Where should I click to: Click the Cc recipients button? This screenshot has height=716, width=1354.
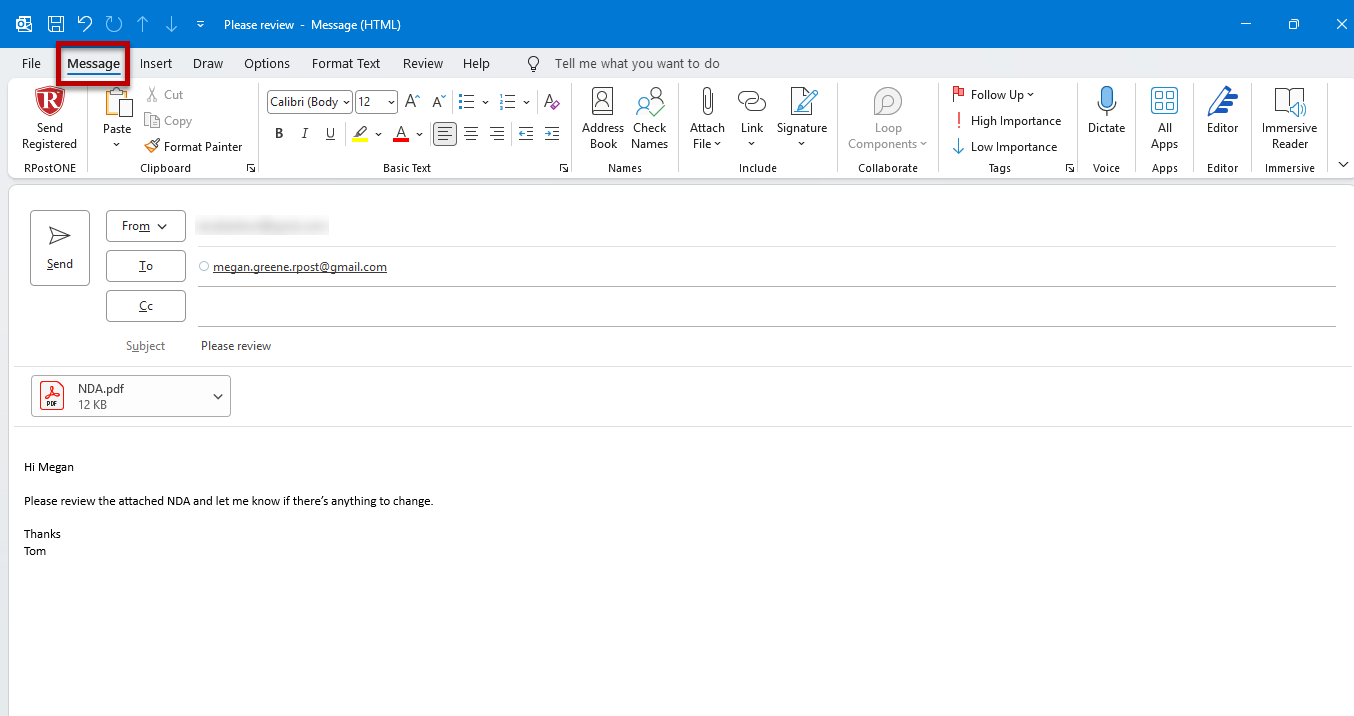(x=146, y=306)
